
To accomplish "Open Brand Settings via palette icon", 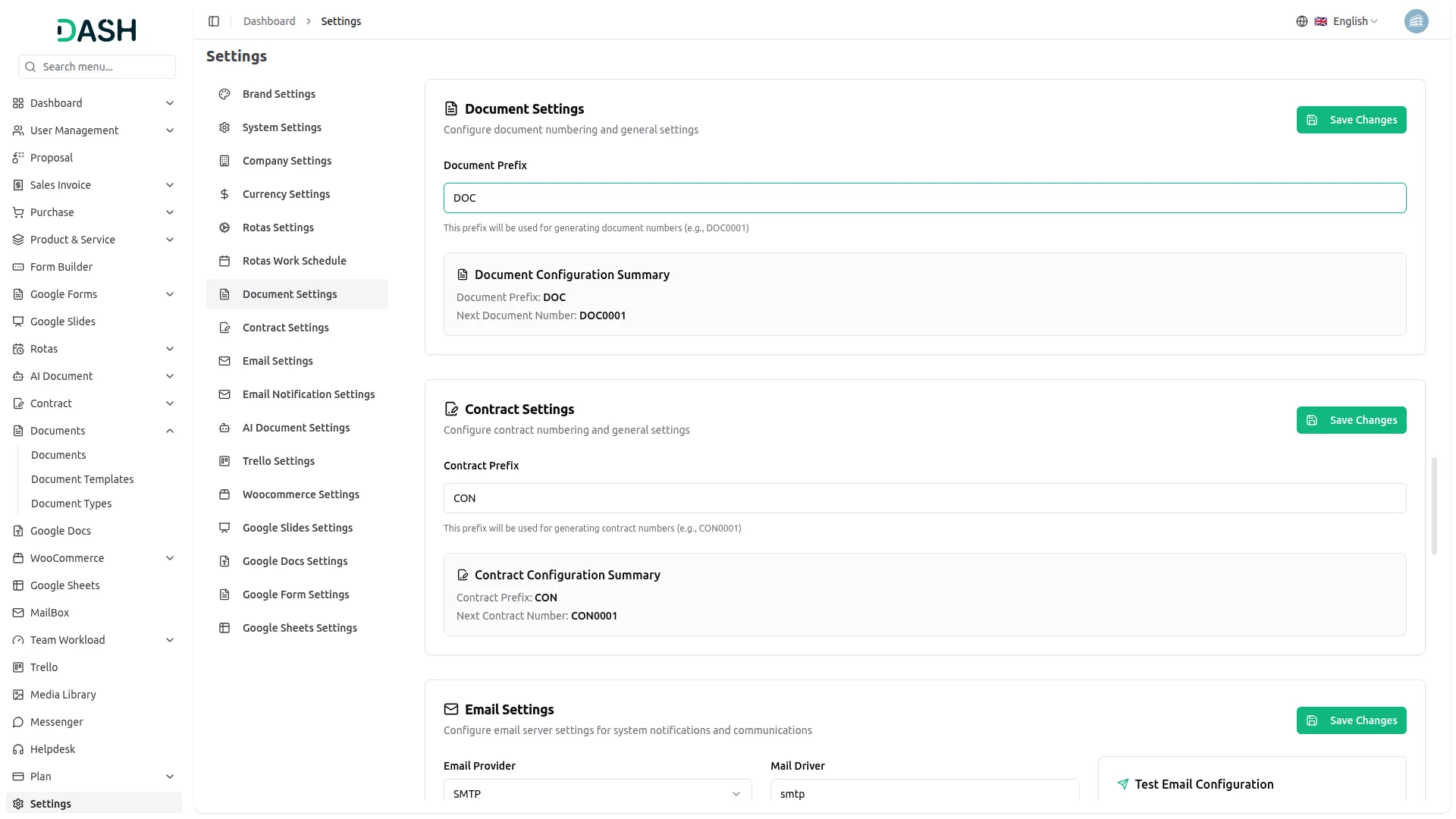I will pyautogui.click(x=224, y=93).
